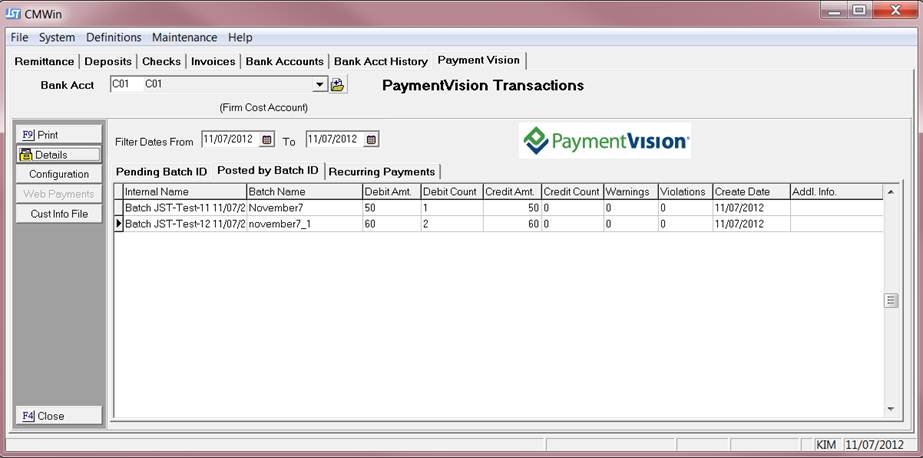This screenshot has height=458, width=923.
Task: Select the row indicator arrow for Batch JST-Test-12
Action: (119, 225)
